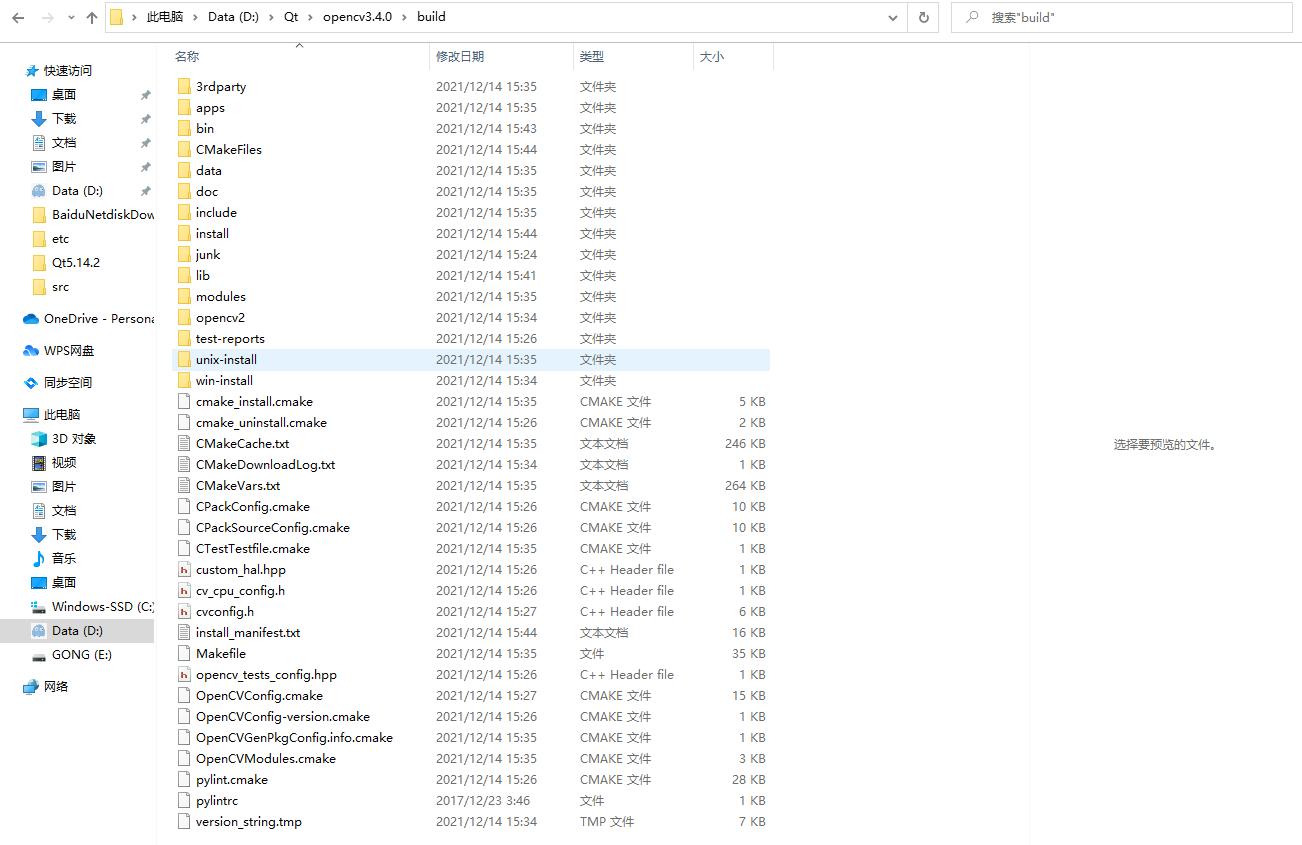Viewport: 1302px width, 845px height.
Task: Refresh the build folder view
Action: [x=923, y=17]
